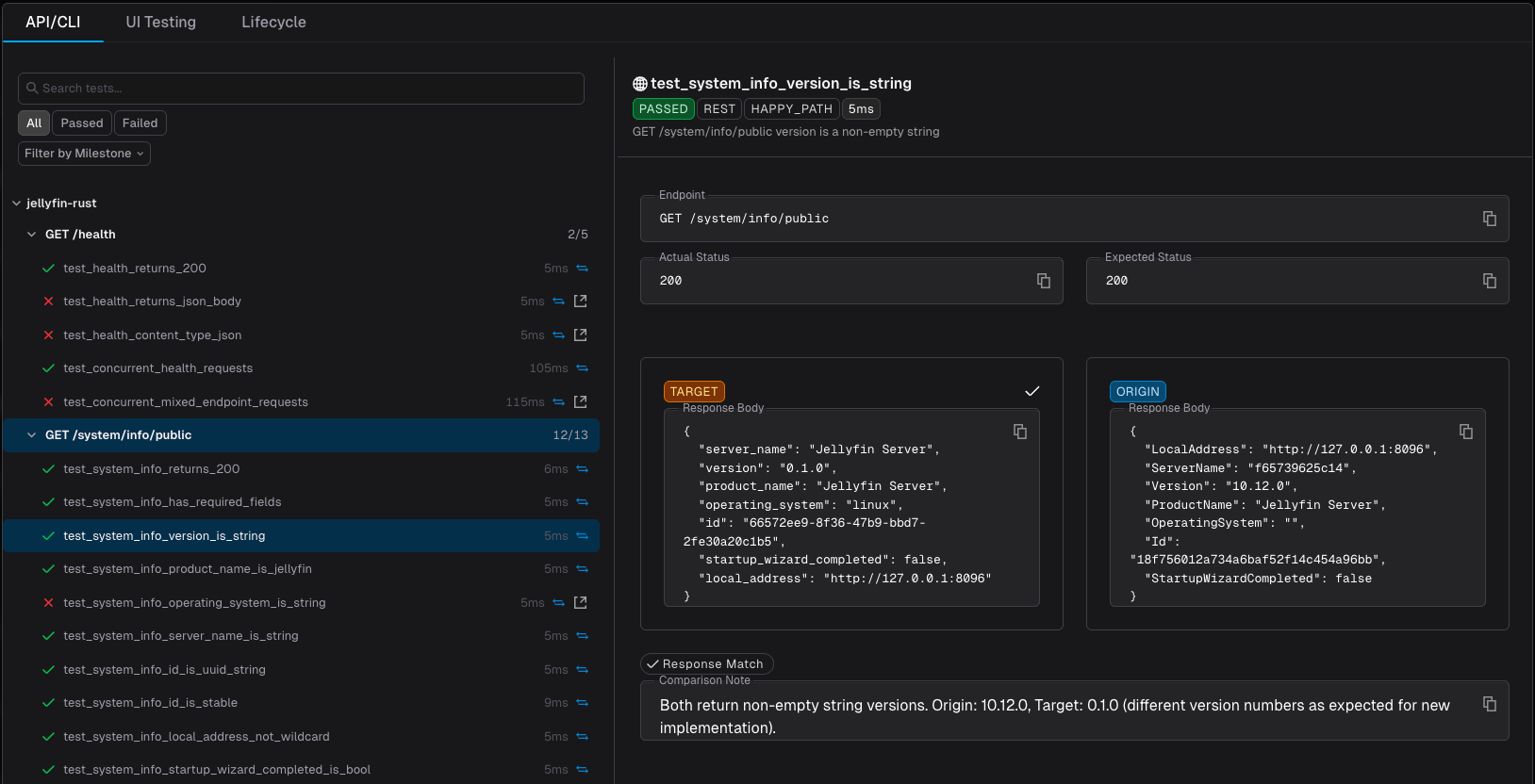
Task: Collapse the jellyfin-rust tree root
Action: coord(16,204)
